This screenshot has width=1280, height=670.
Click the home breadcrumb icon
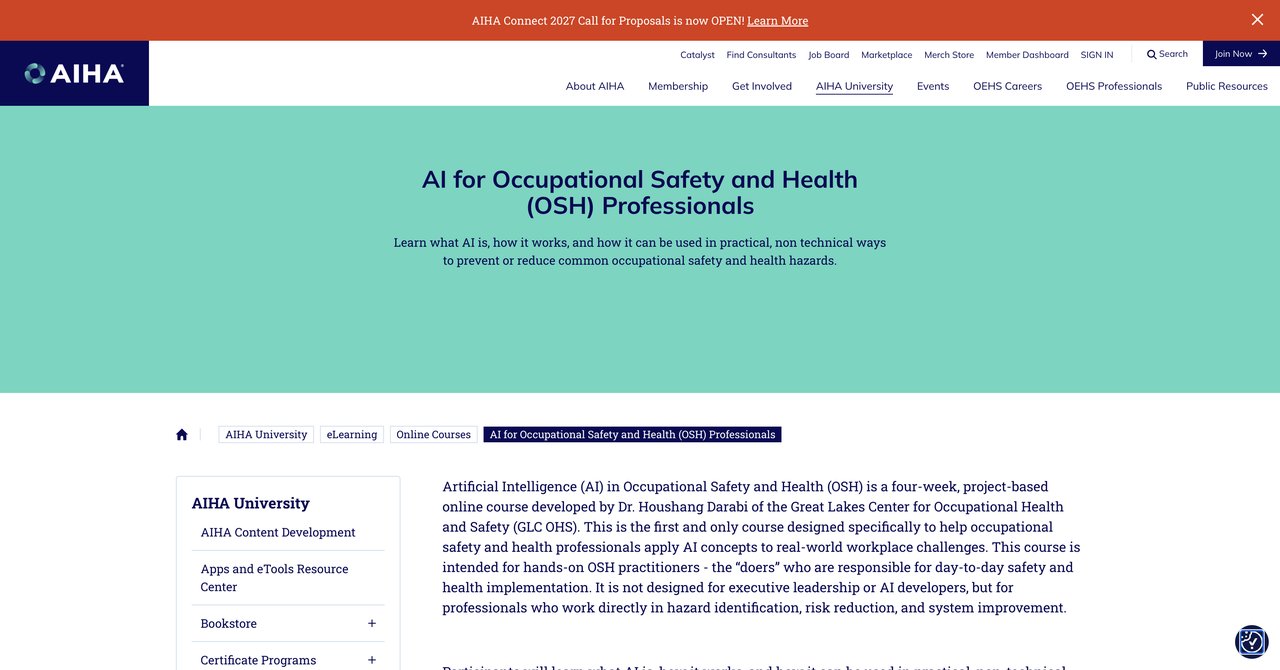pyautogui.click(x=182, y=434)
